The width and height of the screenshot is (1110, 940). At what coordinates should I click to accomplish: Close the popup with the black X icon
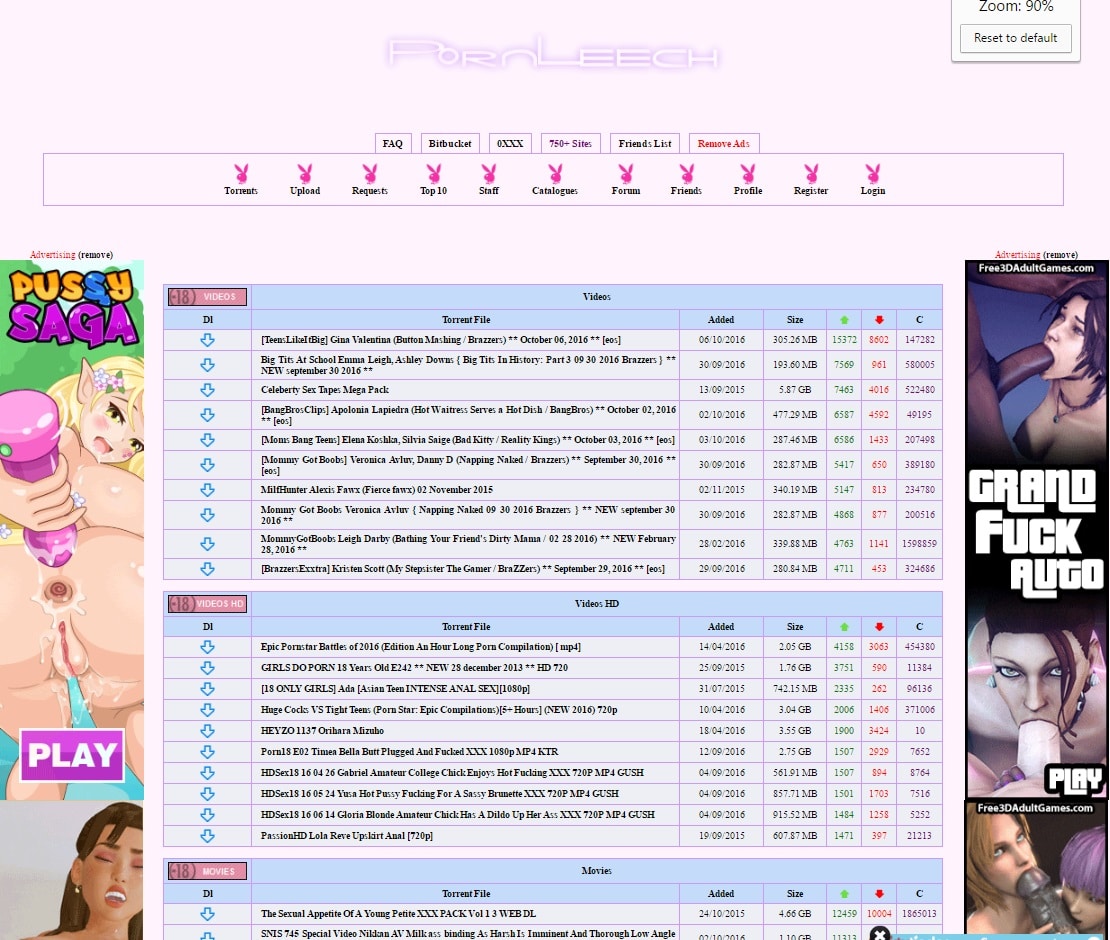click(880, 934)
